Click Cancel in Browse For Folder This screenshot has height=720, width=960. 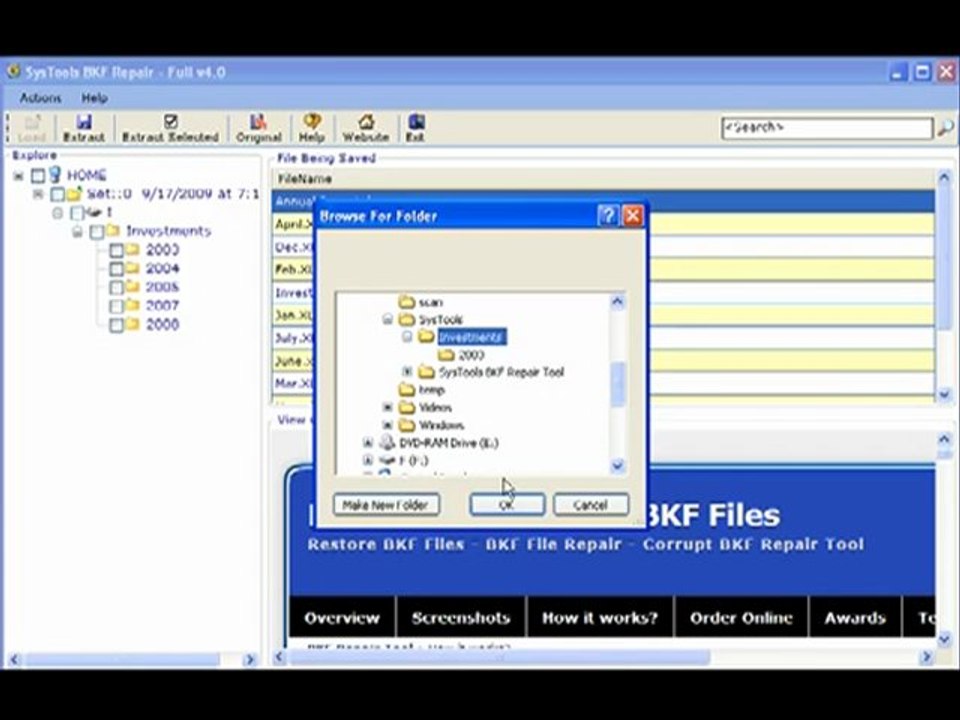coord(591,504)
